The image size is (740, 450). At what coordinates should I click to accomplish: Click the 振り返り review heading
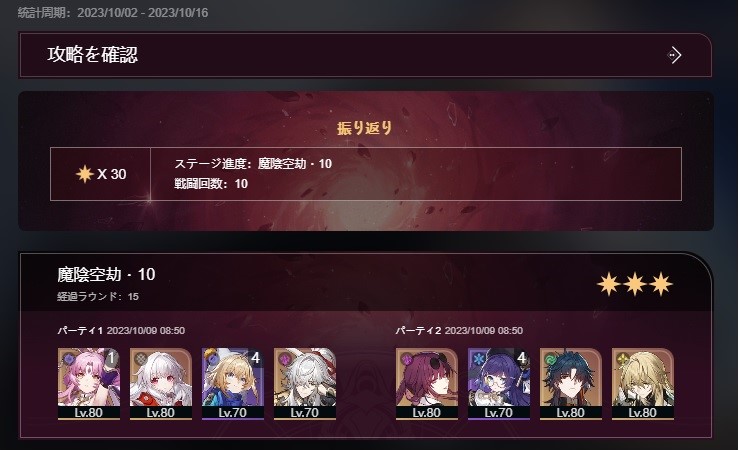[364, 128]
